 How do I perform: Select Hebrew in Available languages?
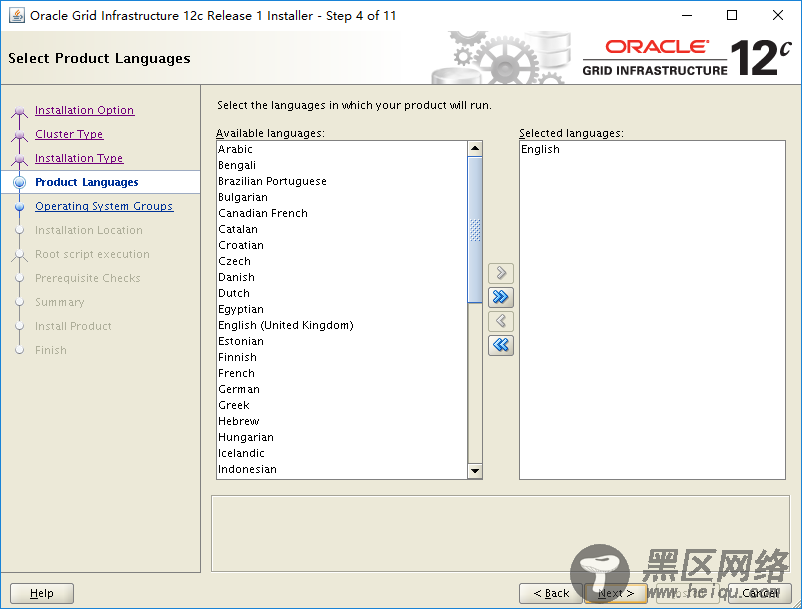(342, 421)
